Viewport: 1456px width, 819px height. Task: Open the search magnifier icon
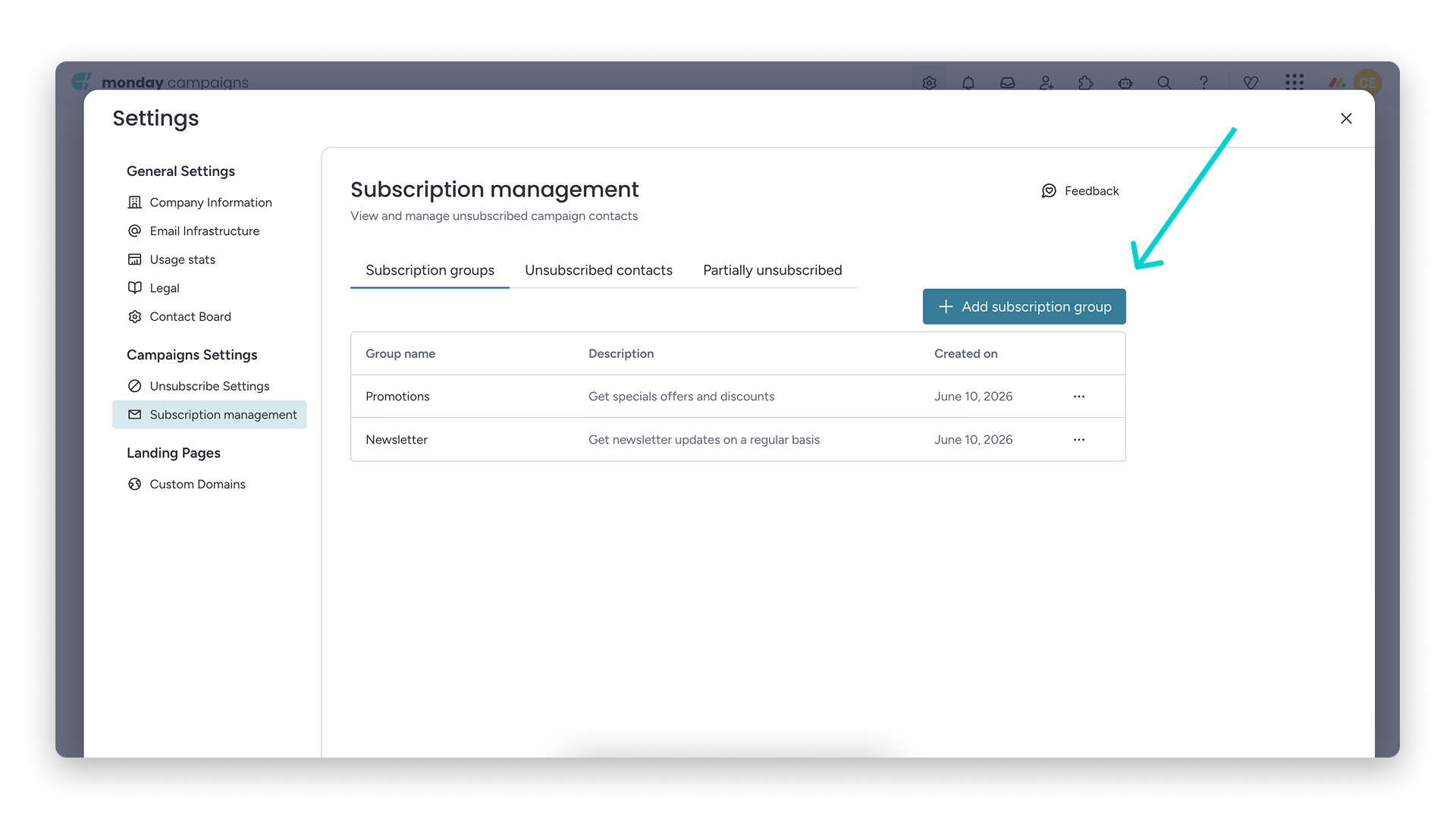click(x=1164, y=83)
